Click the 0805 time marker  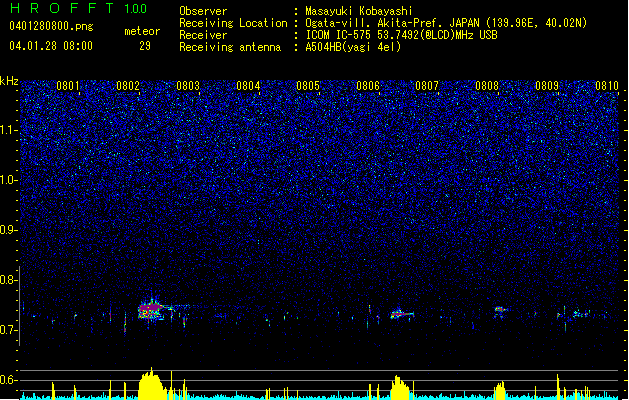pyautogui.click(x=308, y=85)
